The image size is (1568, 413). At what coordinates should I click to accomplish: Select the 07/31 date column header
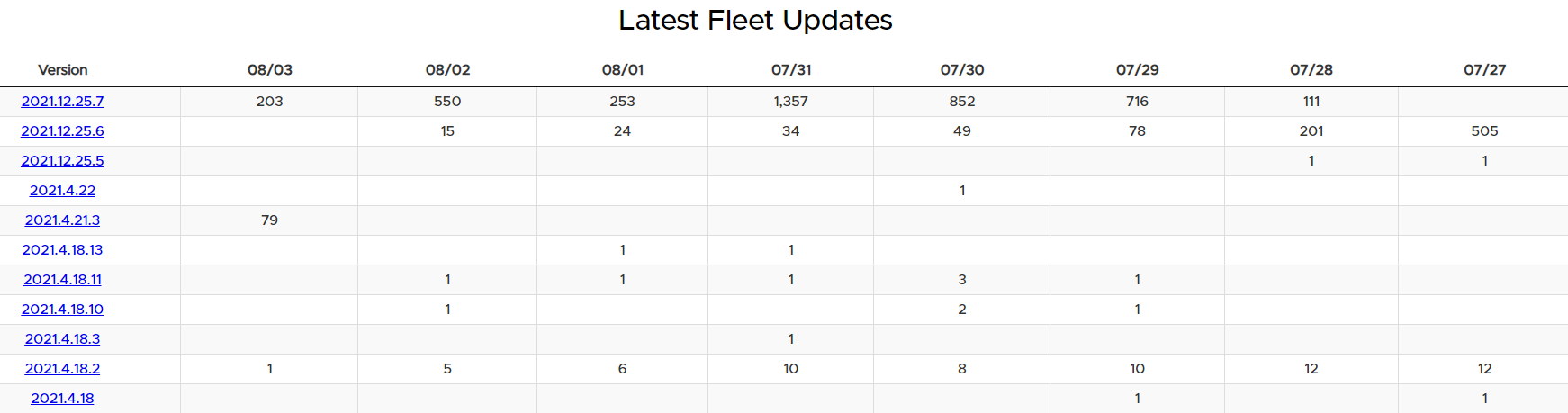(x=791, y=70)
